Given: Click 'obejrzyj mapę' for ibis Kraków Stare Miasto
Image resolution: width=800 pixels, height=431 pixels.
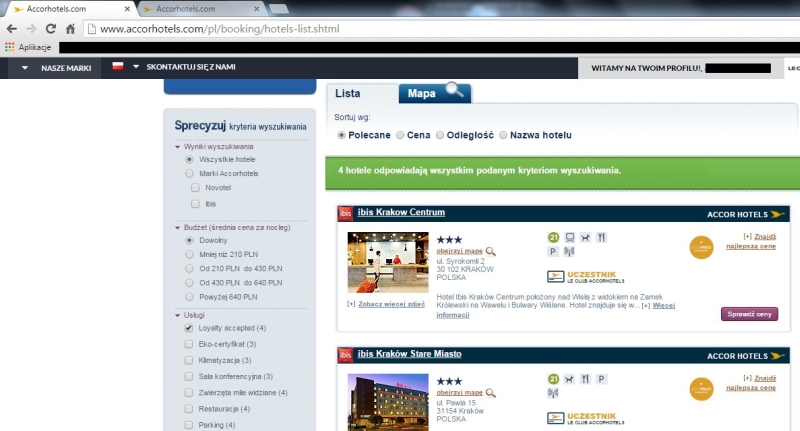Looking at the screenshot, I should click(459, 393).
